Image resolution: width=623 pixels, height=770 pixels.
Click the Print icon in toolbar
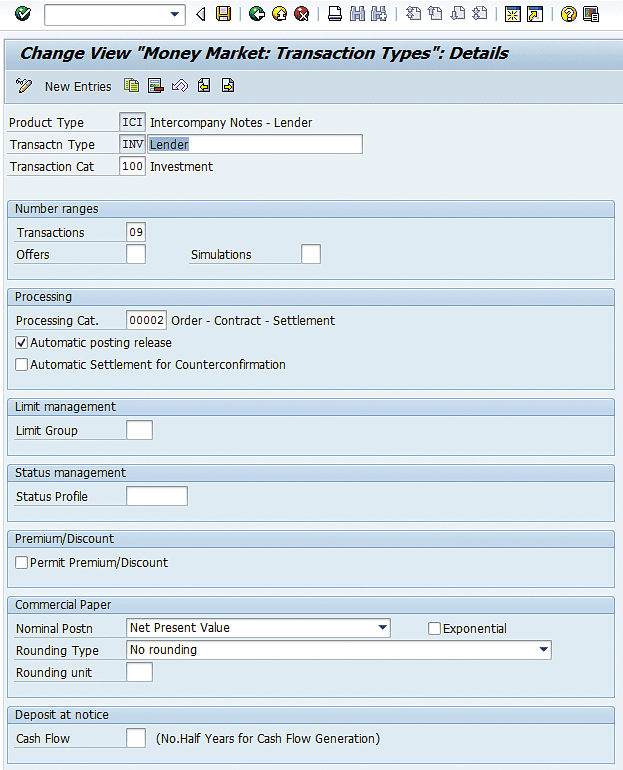coord(335,14)
